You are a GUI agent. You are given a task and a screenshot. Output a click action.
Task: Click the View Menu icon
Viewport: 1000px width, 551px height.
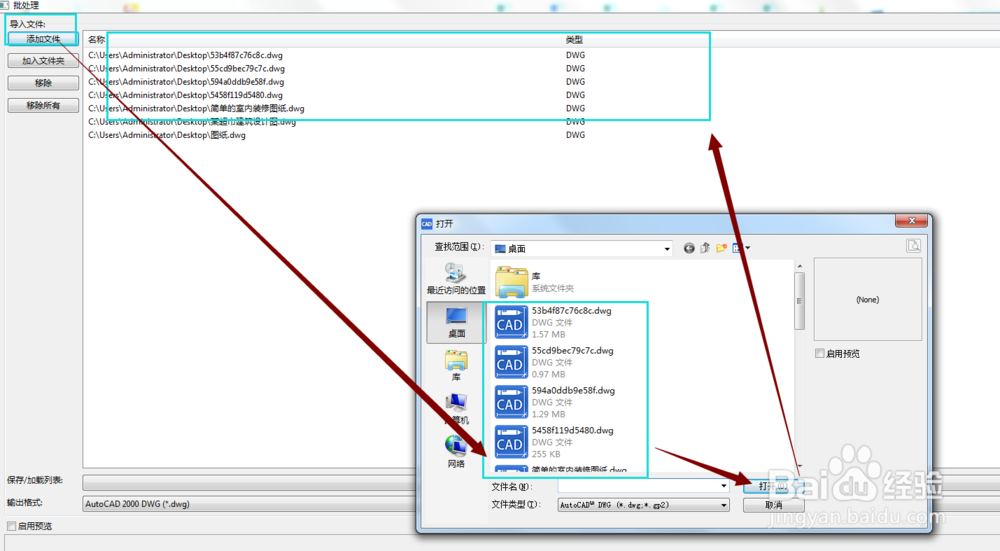[x=737, y=248]
